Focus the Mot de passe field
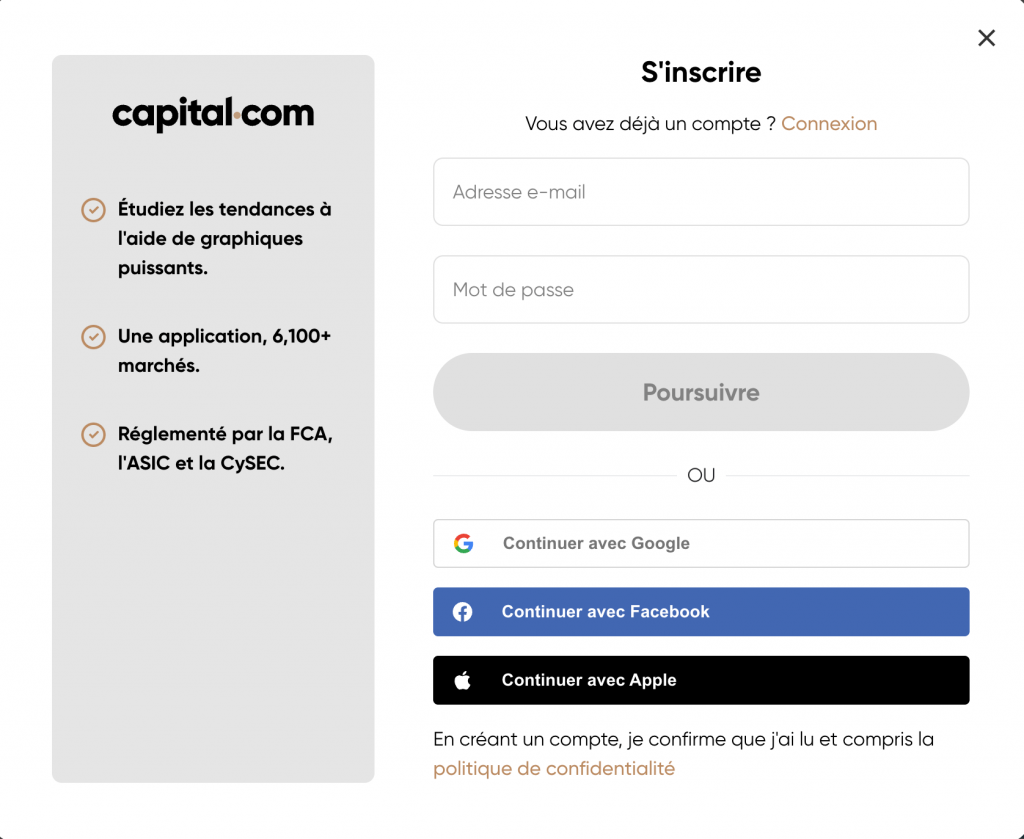The width and height of the screenshot is (1024, 839). point(701,289)
